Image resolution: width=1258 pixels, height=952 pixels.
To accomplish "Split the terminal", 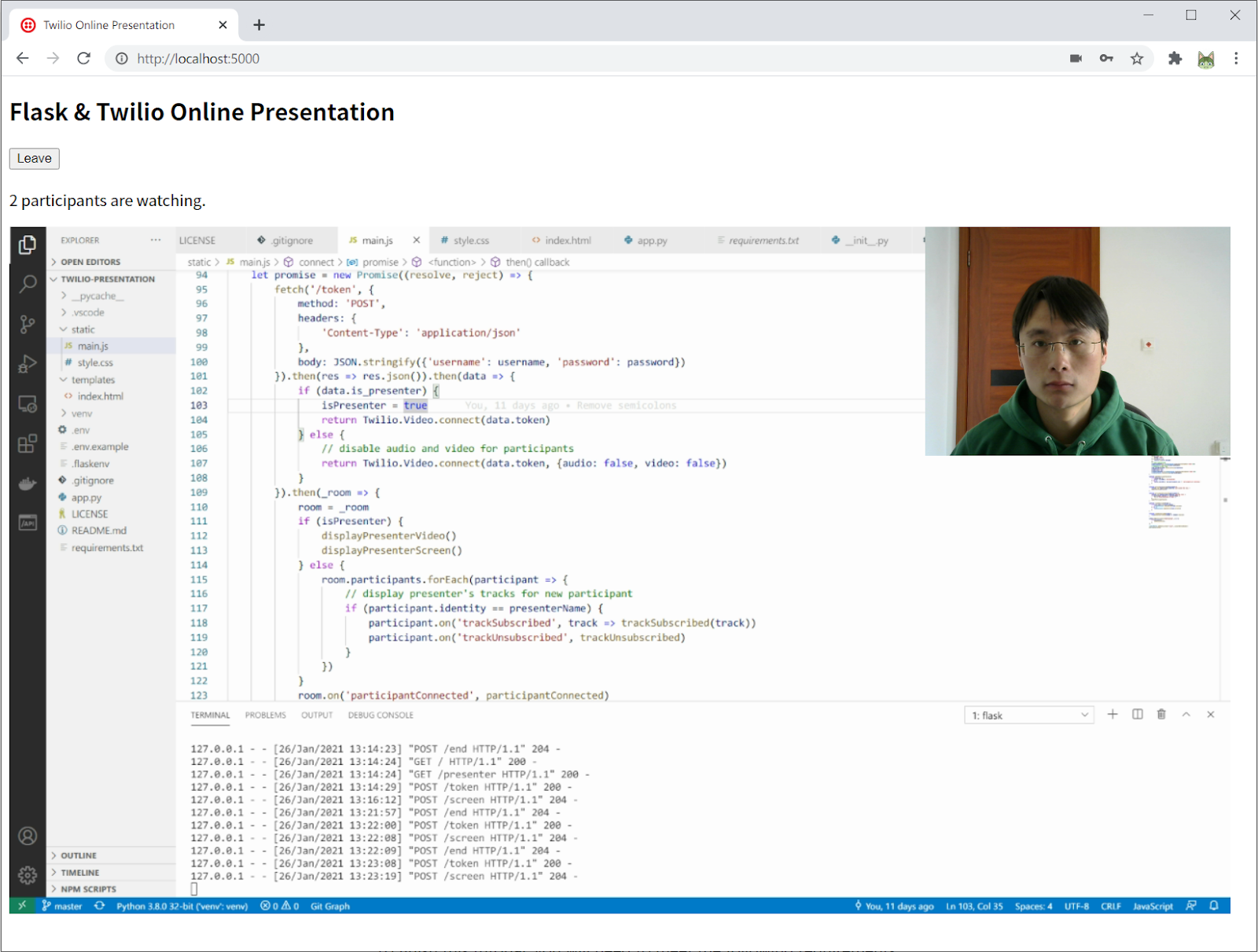I will 1137,715.
